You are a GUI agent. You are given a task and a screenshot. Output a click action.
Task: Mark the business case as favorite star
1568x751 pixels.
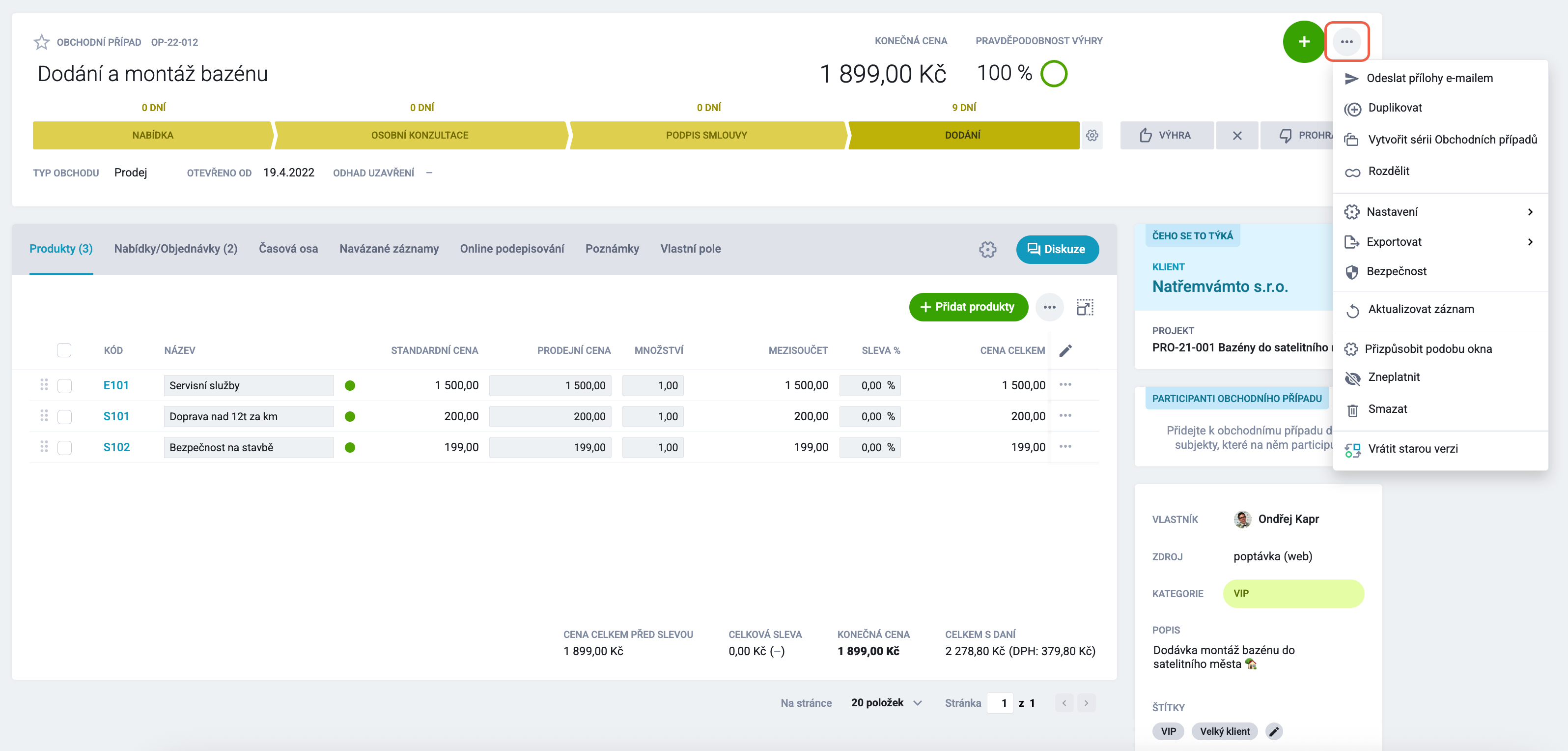(41, 42)
